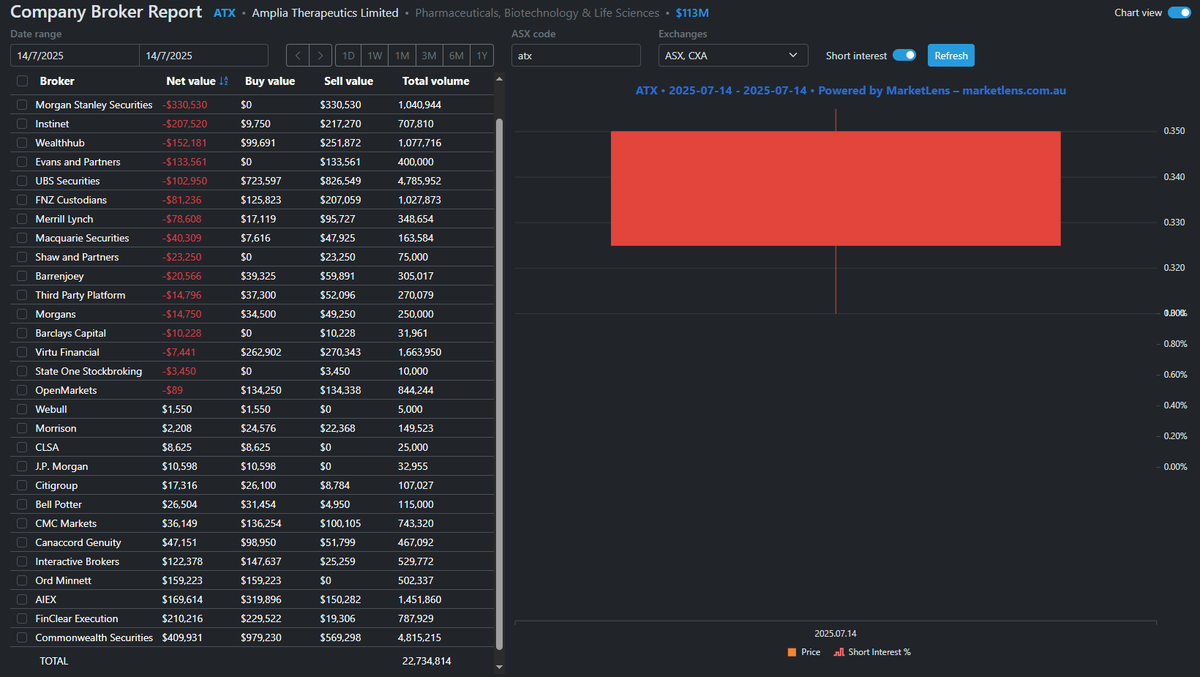Click the Morgans broker name
The image size is (1200, 677).
point(56,314)
